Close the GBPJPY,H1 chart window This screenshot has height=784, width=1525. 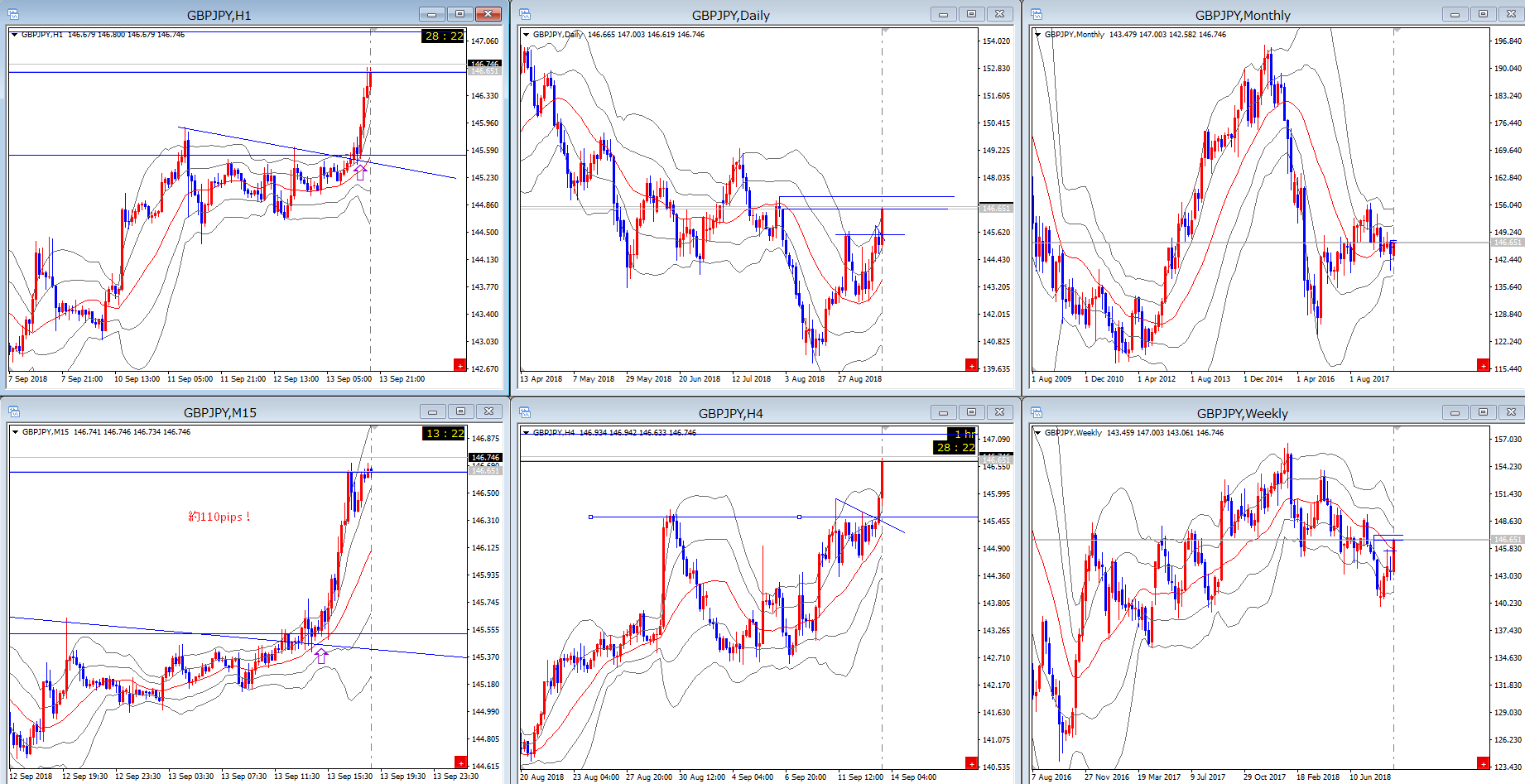[488, 14]
